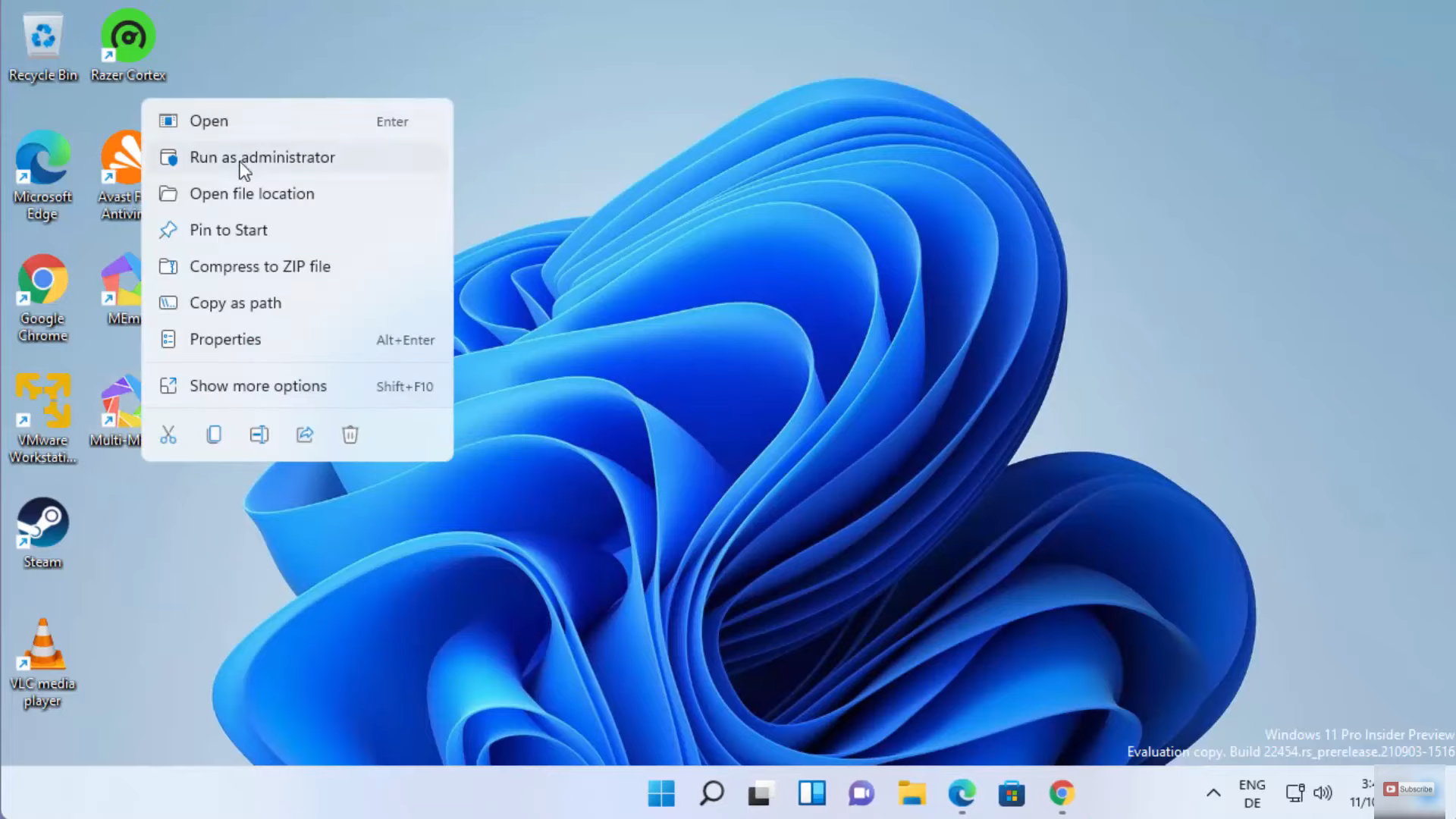Open taskbar Search magnifier
The height and width of the screenshot is (819, 1456).
[711, 793]
